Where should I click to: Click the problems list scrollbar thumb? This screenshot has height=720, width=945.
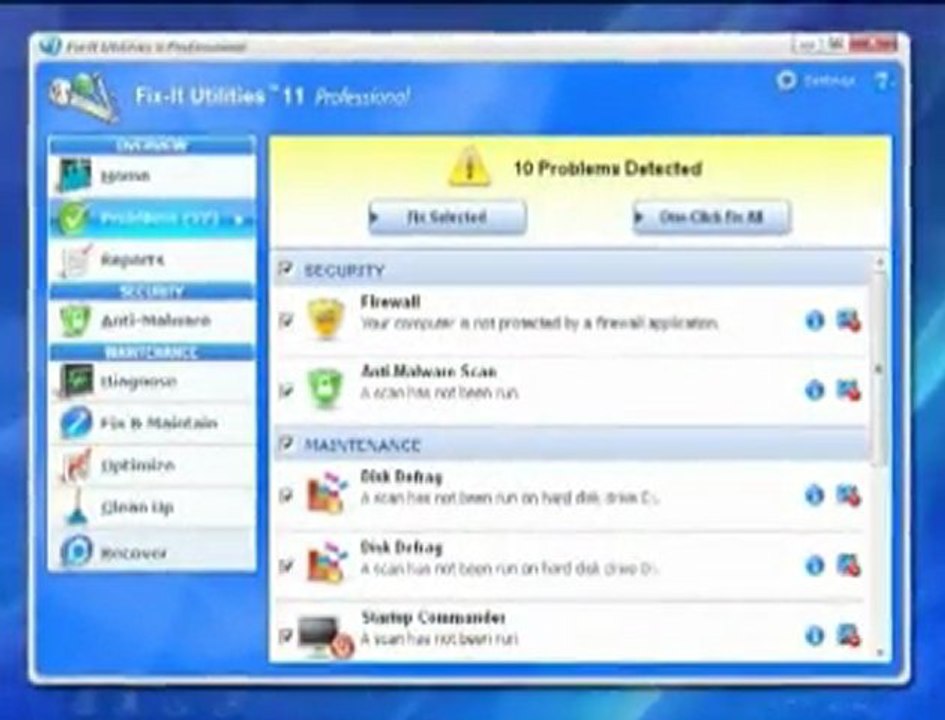point(879,368)
